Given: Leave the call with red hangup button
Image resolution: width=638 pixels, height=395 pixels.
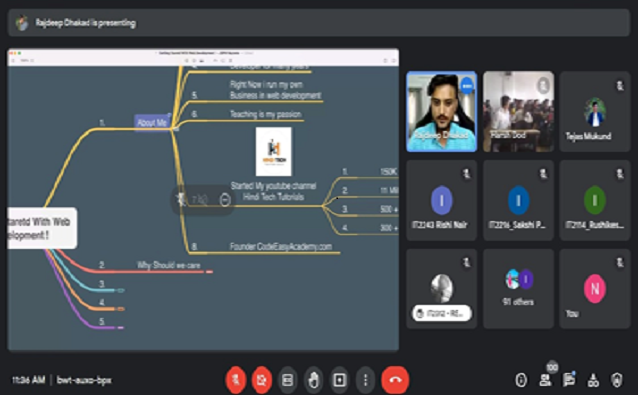Looking at the screenshot, I should [395, 380].
